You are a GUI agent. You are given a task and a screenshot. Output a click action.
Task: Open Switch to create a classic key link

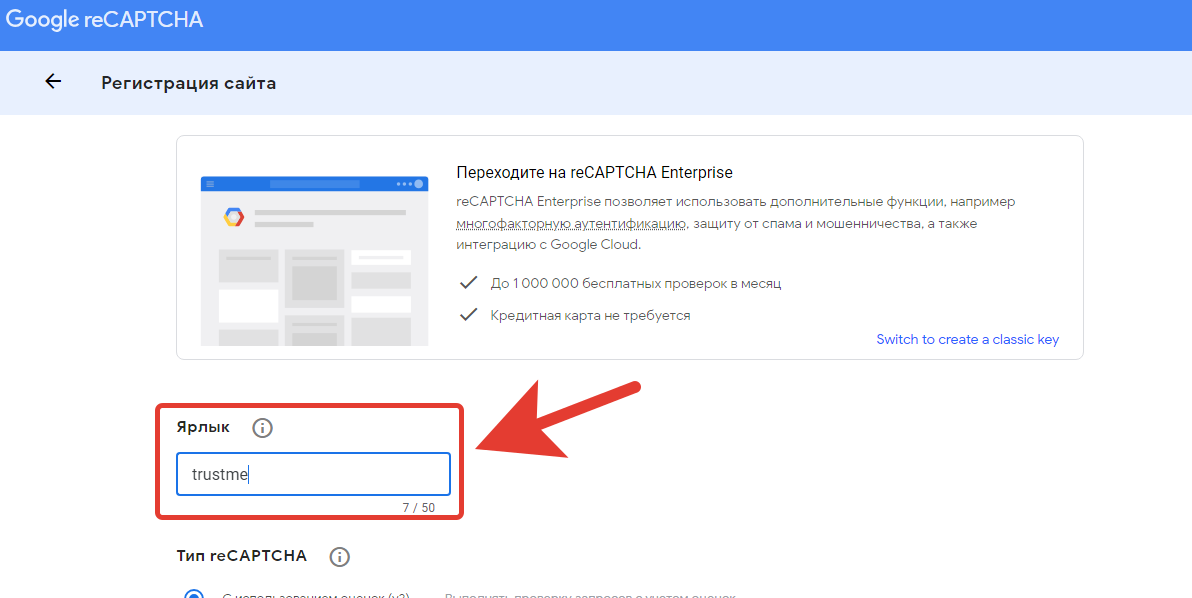point(967,340)
